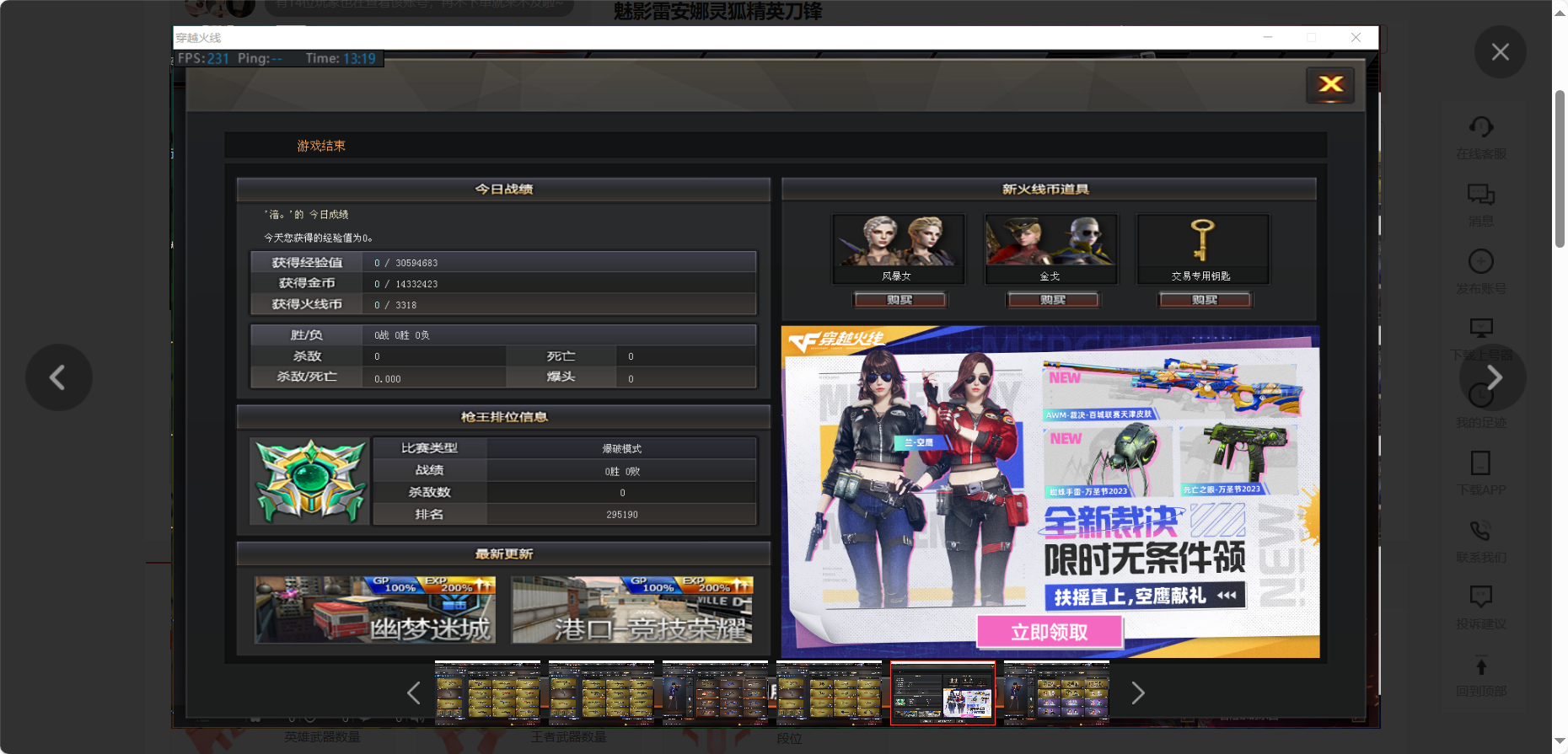Click 购买 under the 风暴女 item
The height and width of the screenshot is (754, 1568).
tap(899, 299)
